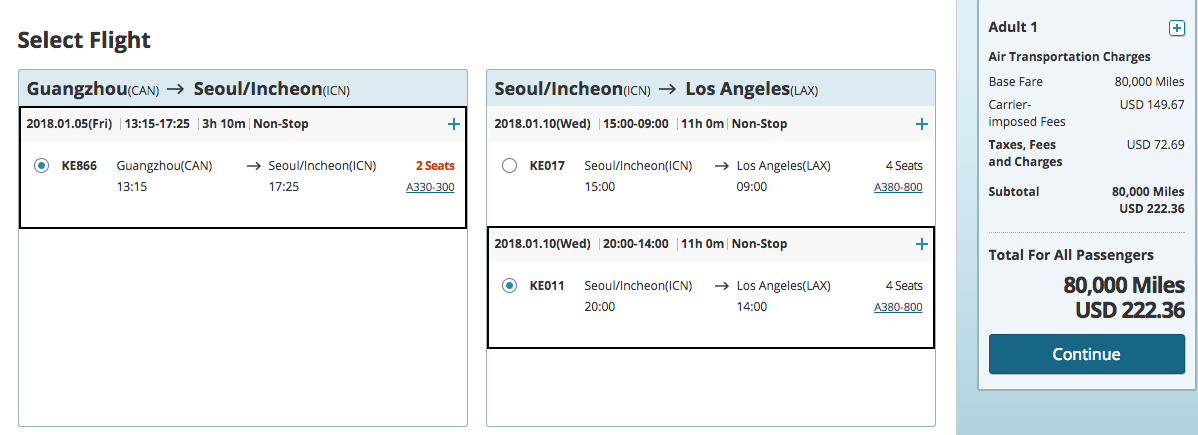
Task: Click the Guangzhou to Seoul/Incheon panel header
Action: pyautogui.click(x=188, y=89)
